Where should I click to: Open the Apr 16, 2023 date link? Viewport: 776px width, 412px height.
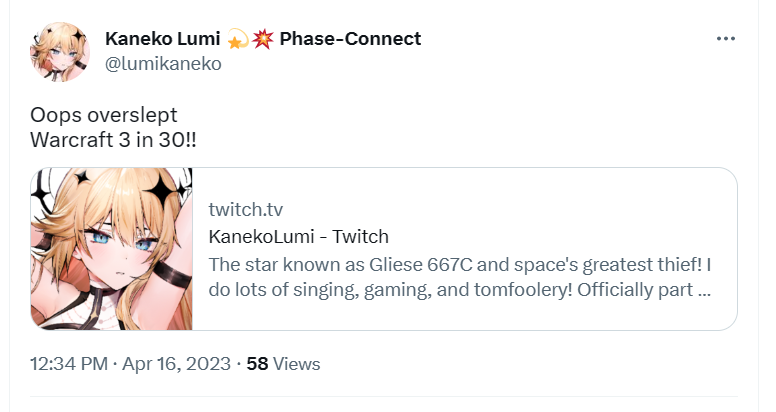[x=177, y=364]
